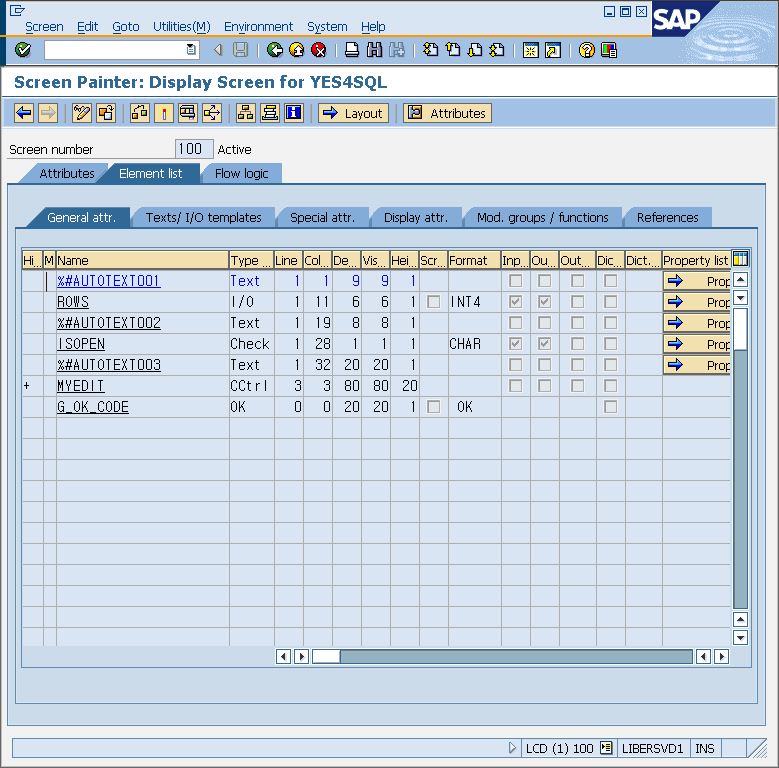Click the blue information icon

[294, 113]
